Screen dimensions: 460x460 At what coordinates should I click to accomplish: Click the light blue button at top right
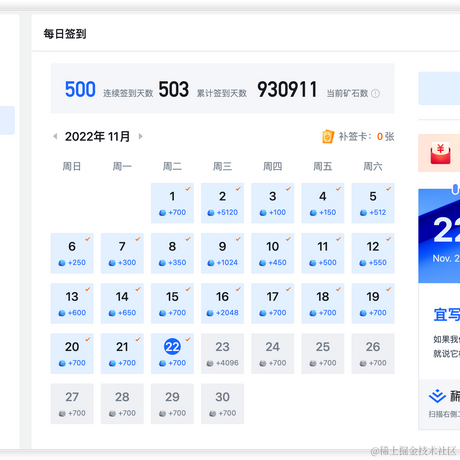tap(439, 88)
